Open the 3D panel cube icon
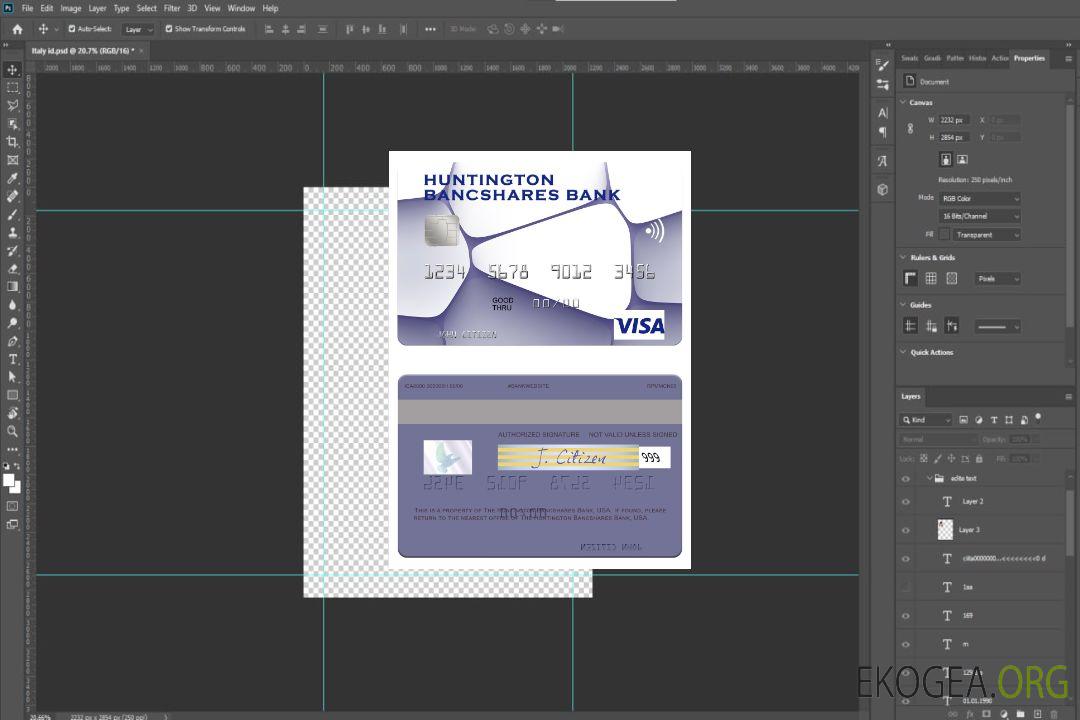Image resolution: width=1080 pixels, height=720 pixels. [x=882, y=189]
